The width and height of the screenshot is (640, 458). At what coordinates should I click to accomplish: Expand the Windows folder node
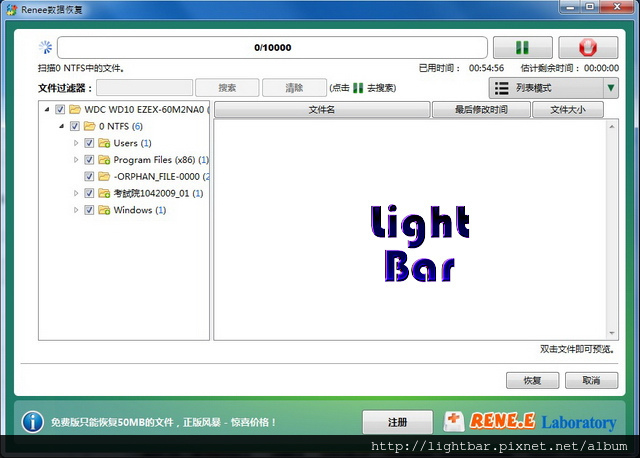(x=76, y=210)
